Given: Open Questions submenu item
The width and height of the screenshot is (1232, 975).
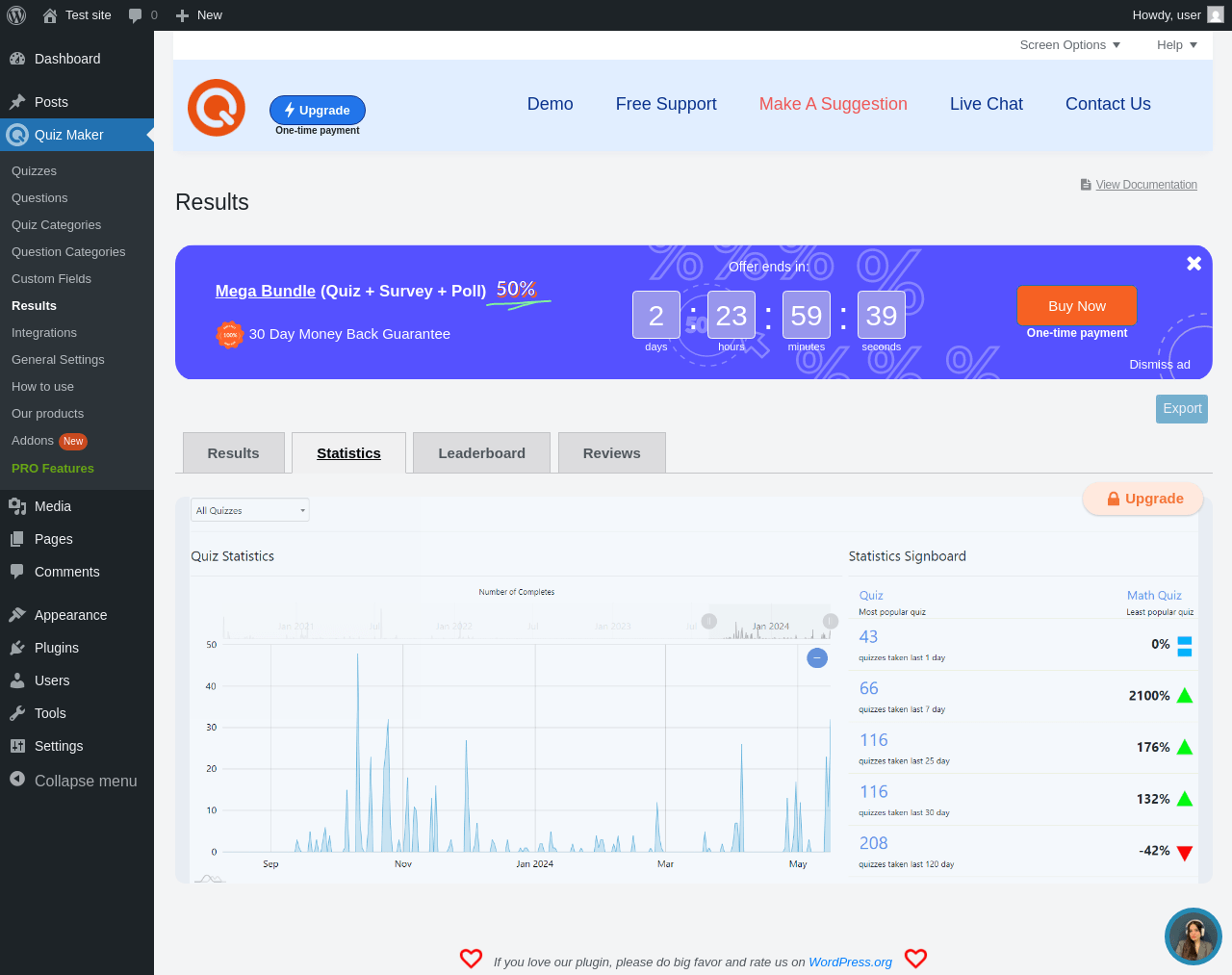Looking at the screenshot, I should point(77,198).
